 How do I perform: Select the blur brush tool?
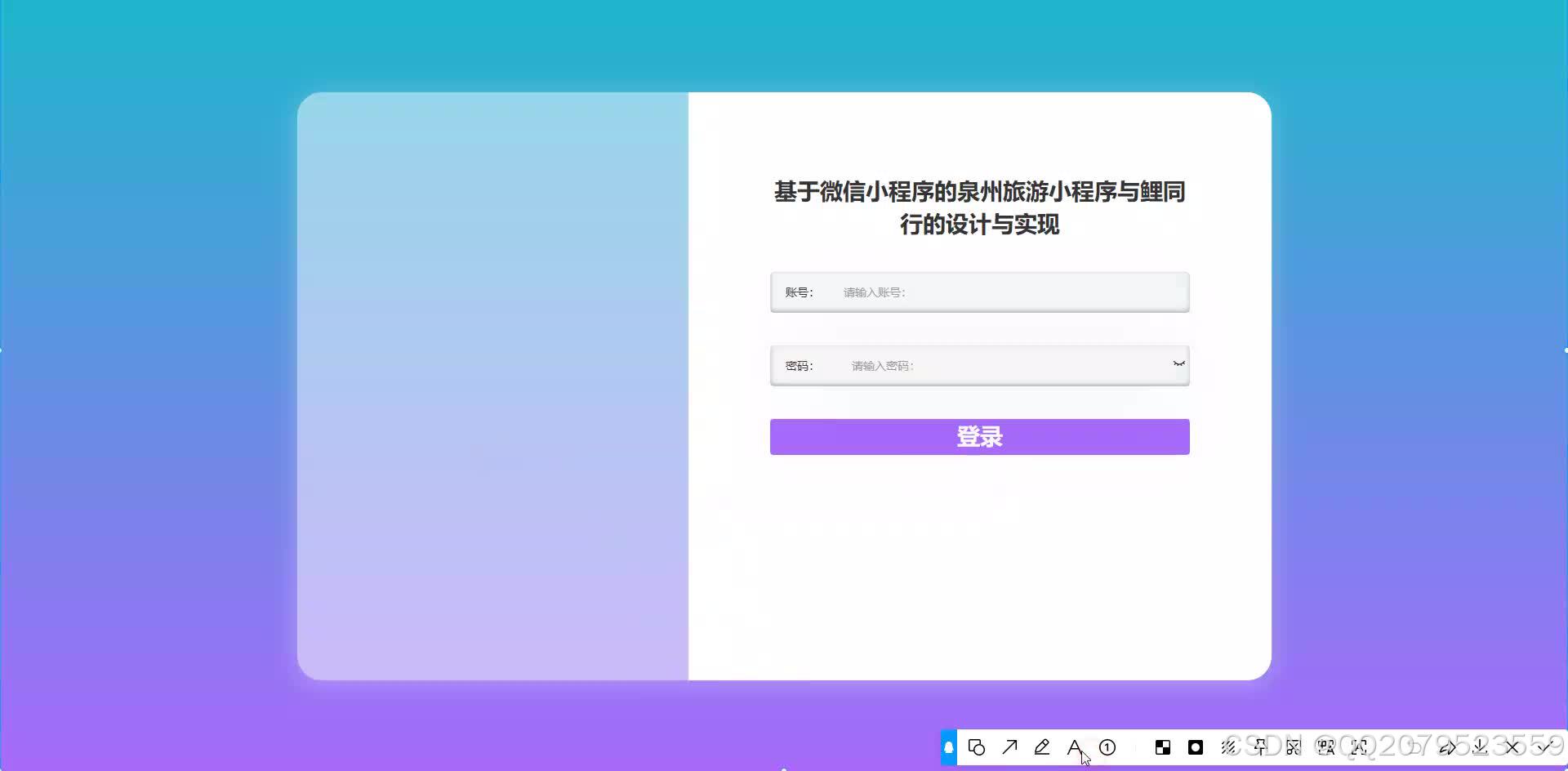click(x=1227, y=747)
